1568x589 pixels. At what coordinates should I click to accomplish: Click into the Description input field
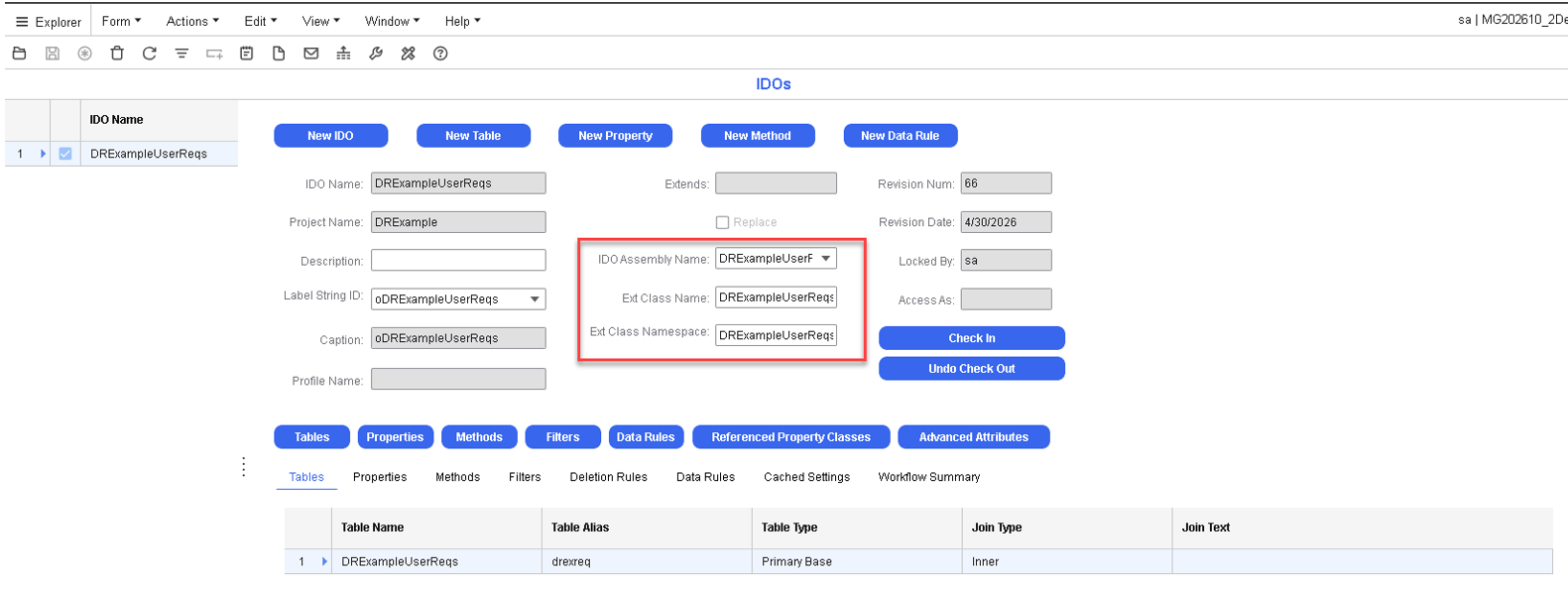click(x=458, y=260)
